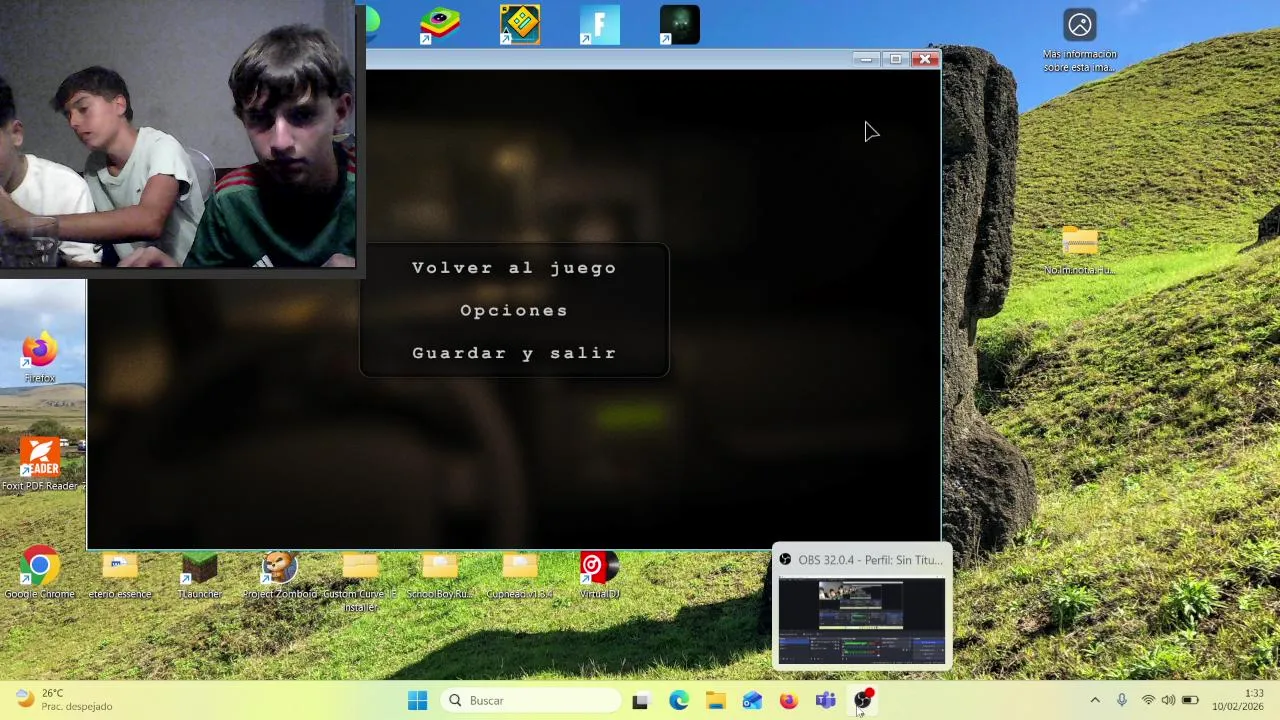
Task: Launch the TLauncher desktop shortcut
Action: pyautogui.click(x=200, y=574)
